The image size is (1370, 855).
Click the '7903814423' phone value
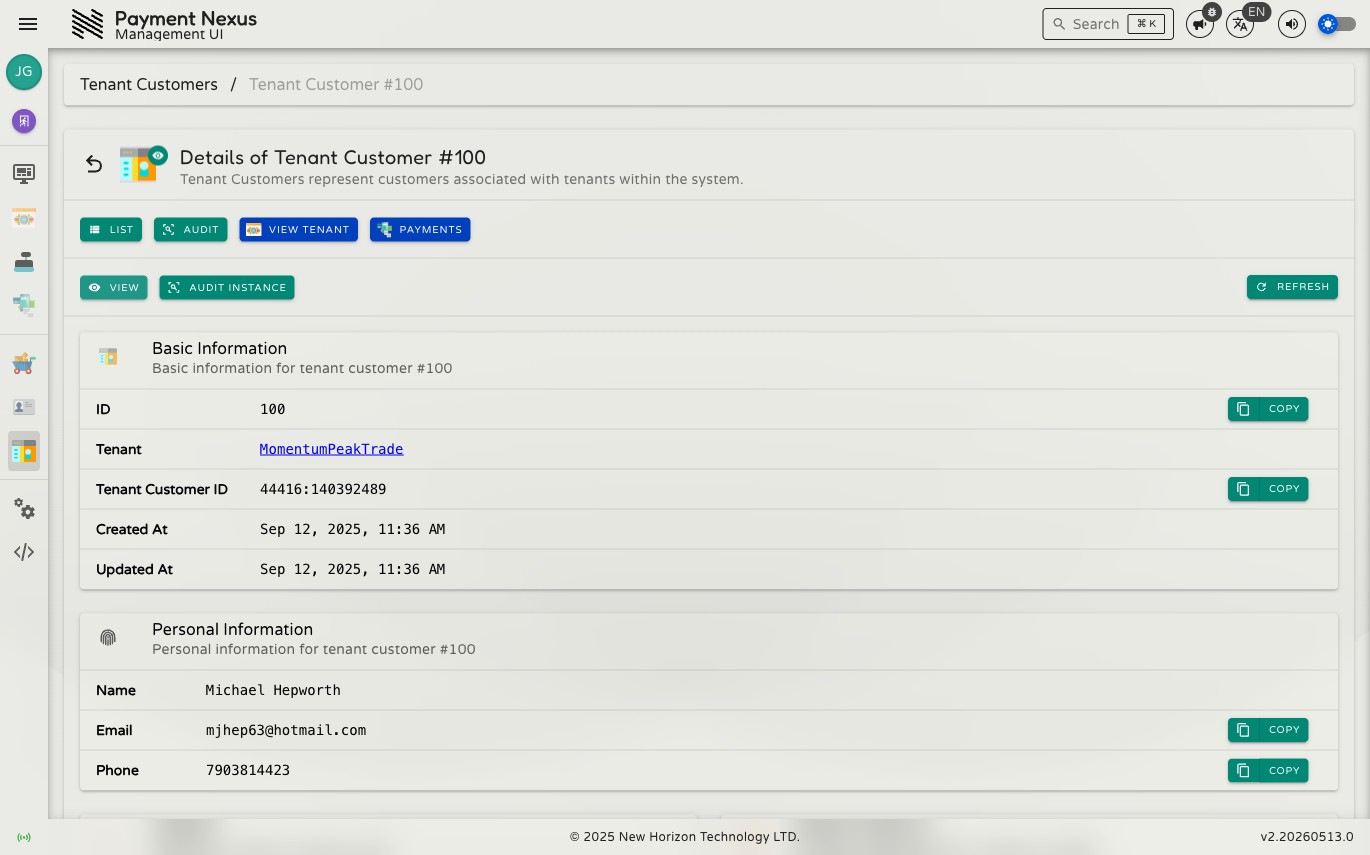point(248,770)
